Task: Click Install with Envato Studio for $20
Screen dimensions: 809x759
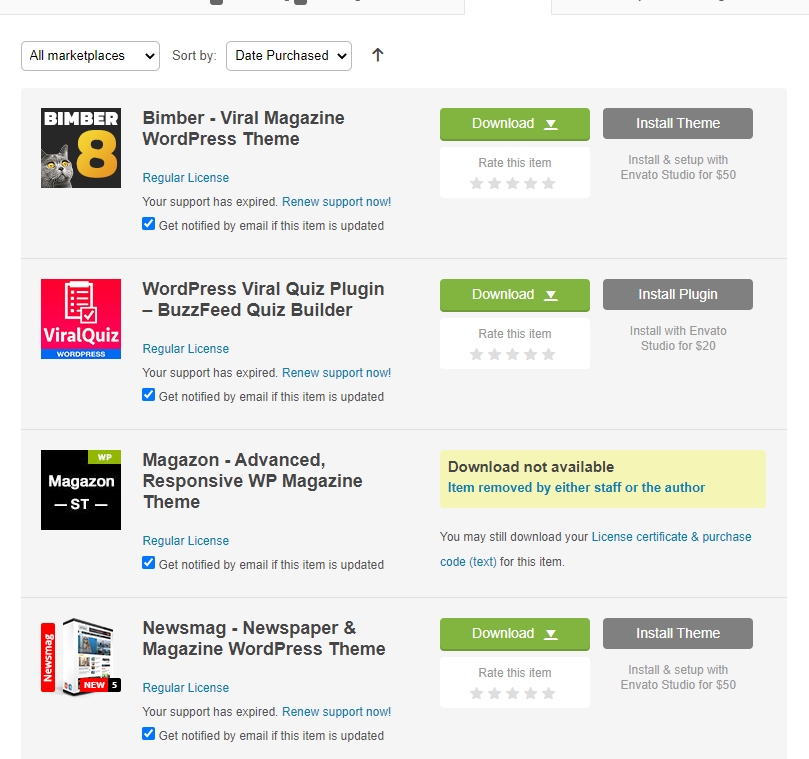Action: pos(678,338)
